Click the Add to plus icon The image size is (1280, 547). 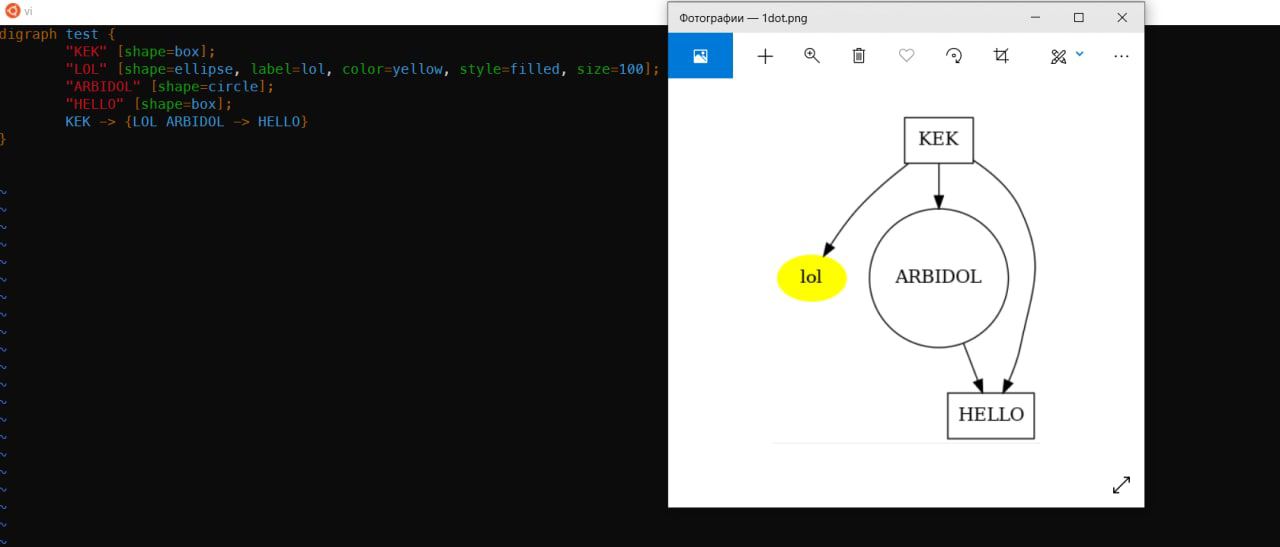tap(765, 56)
